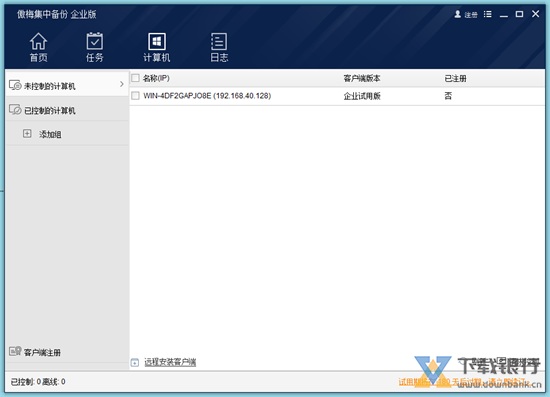Click the 客户端版本 column header

tap(362, 78)
